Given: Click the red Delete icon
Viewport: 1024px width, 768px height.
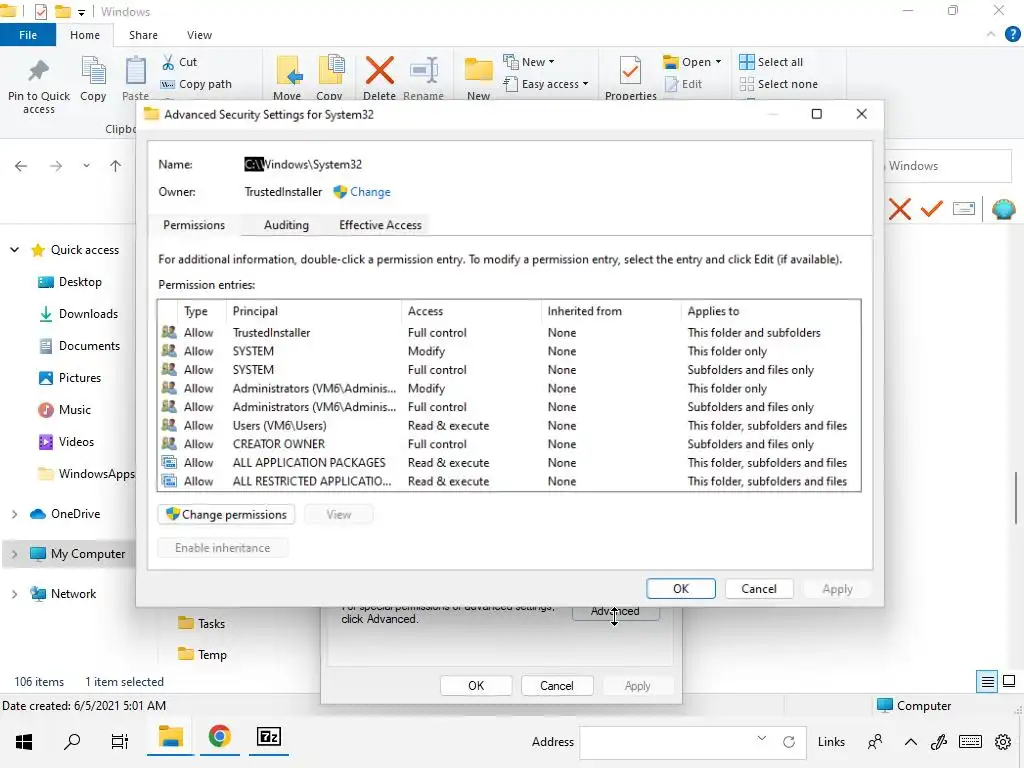Looking at the screenshot, I should coord(379,71).
